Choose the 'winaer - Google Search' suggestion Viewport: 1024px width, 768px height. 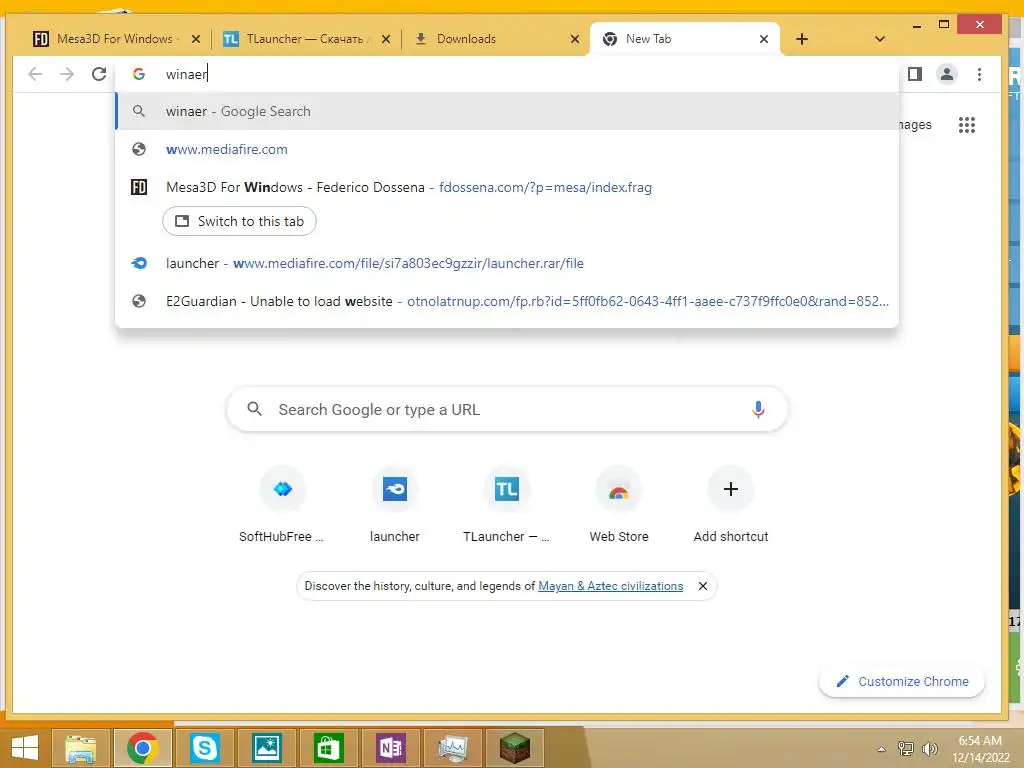pyautogui.click(x=507, y=111)
